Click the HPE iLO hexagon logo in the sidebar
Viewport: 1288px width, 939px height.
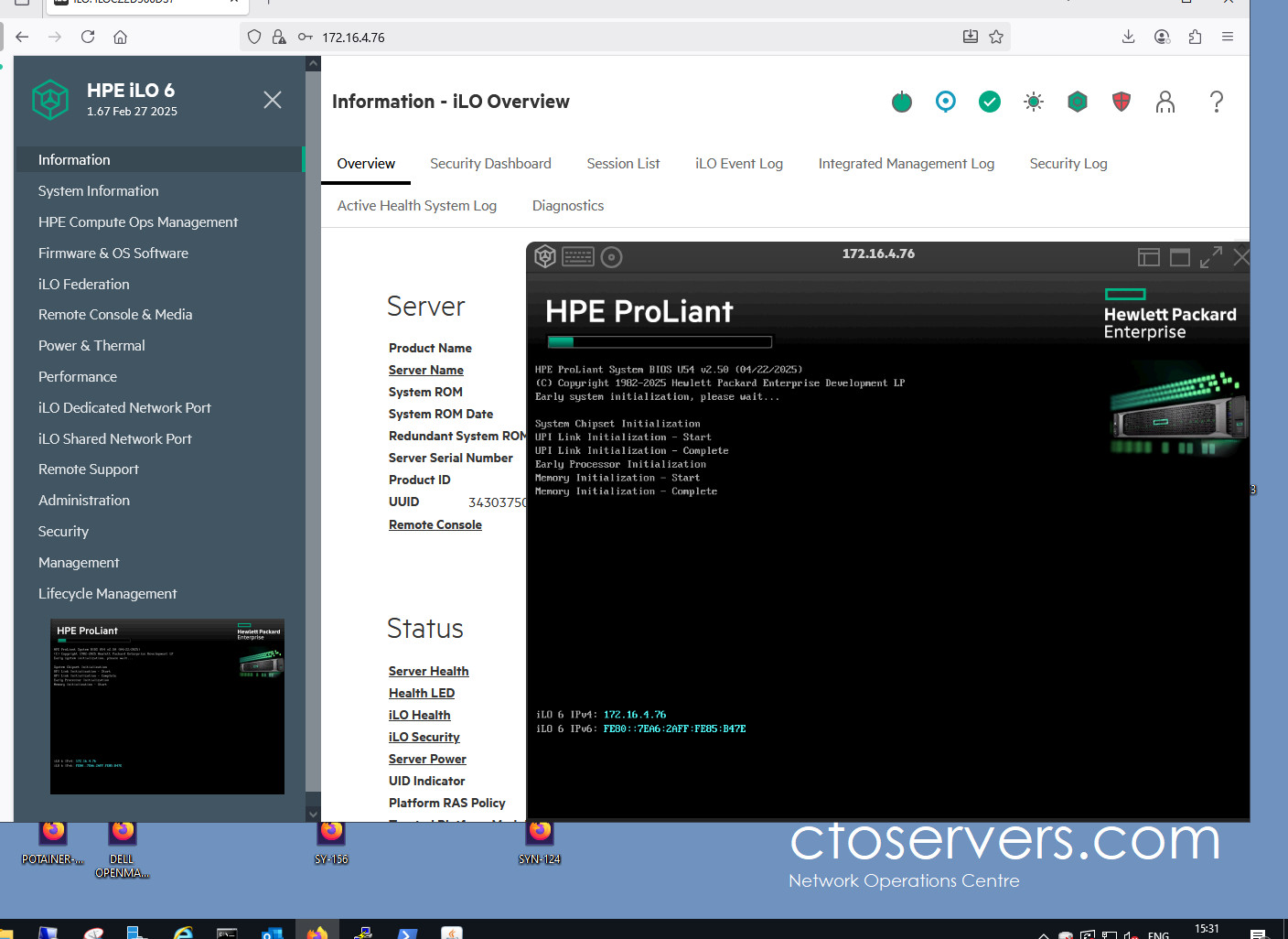50,100
